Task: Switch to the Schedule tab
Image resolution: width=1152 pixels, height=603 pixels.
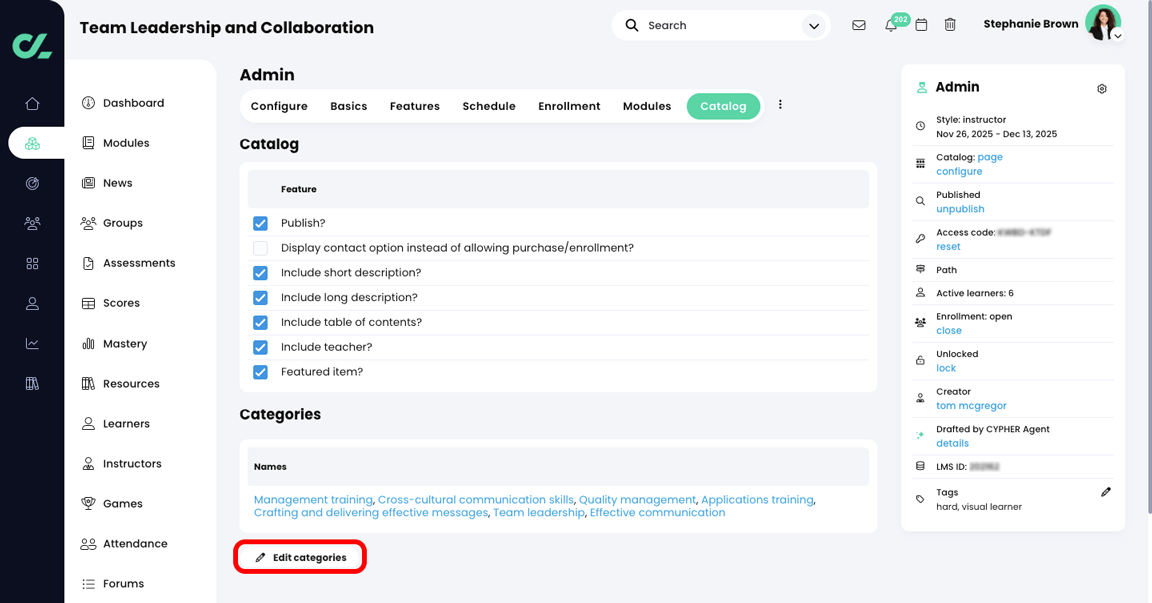Action: [x=489, y=105]
